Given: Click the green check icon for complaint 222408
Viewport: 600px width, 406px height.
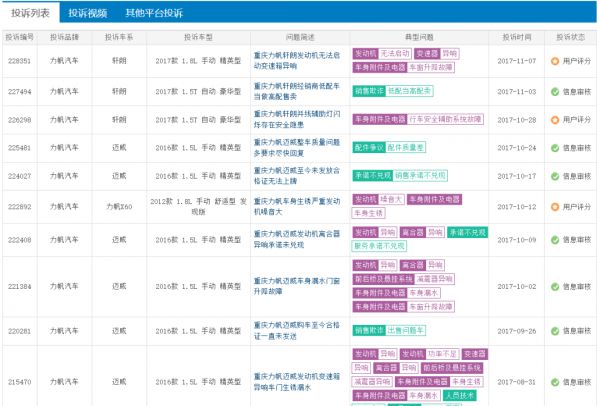Looking at the screenshot, I should point(554,240).
